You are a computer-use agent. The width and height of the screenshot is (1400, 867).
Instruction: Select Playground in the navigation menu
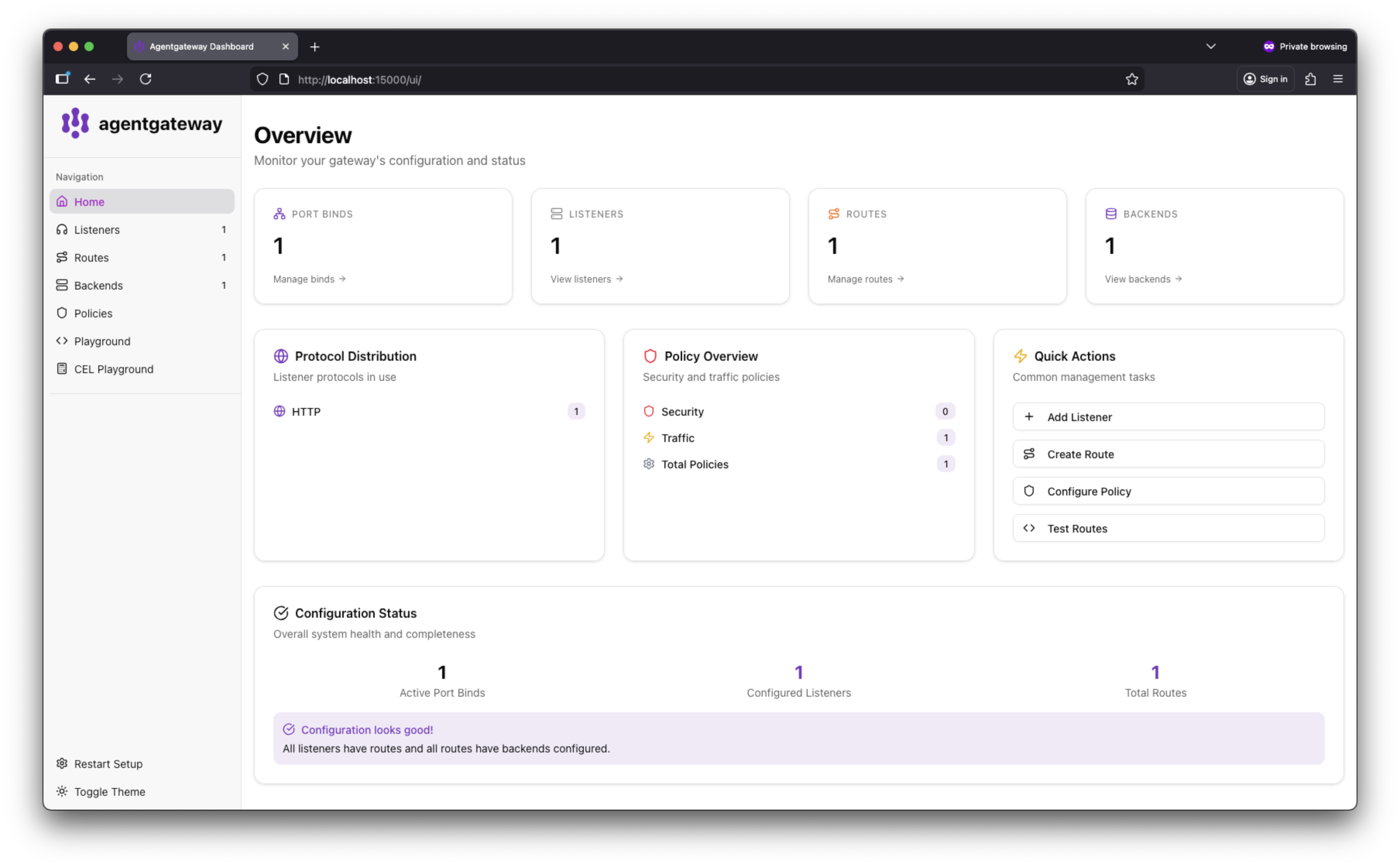102,341
